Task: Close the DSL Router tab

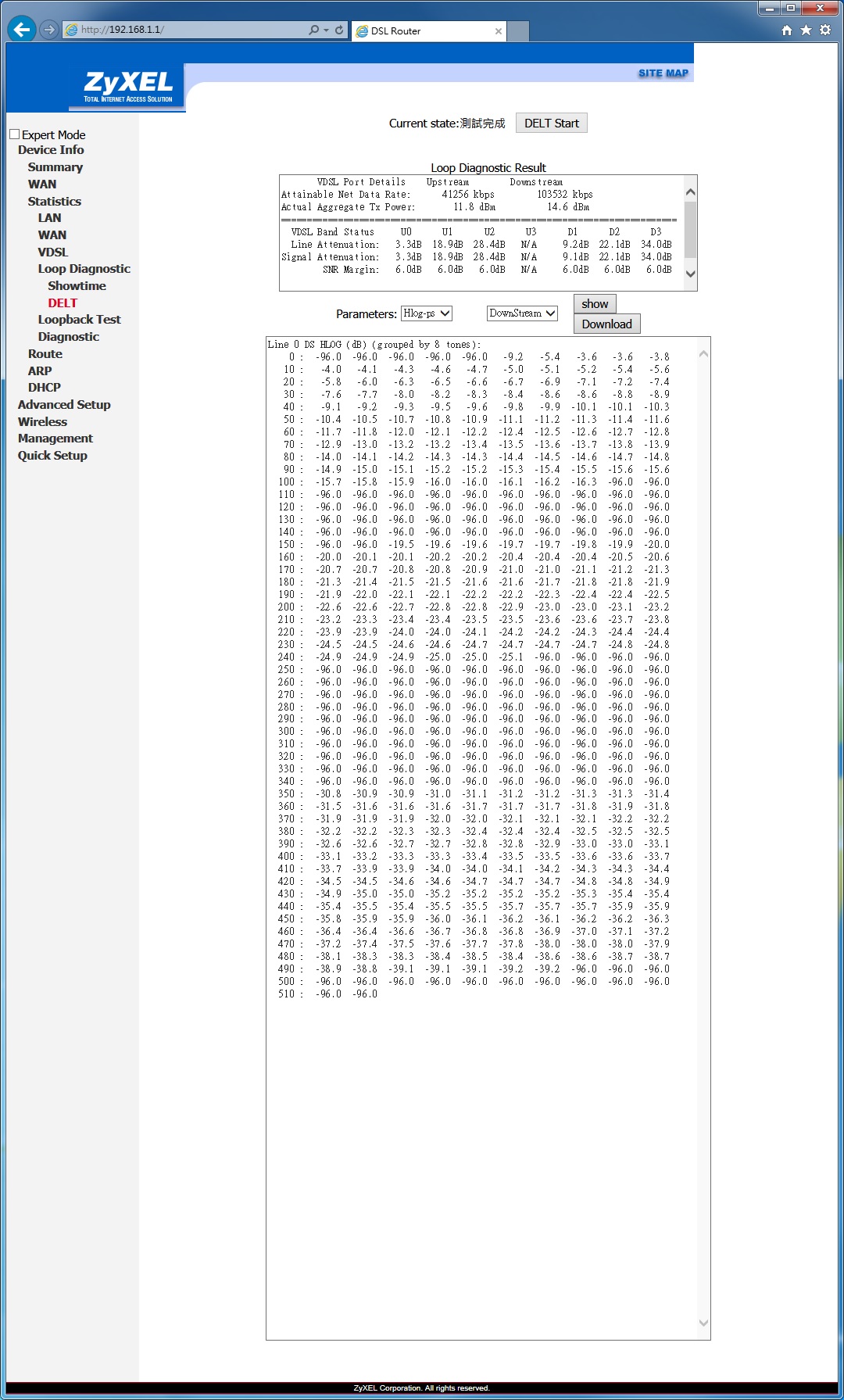Action: [499, 31]
